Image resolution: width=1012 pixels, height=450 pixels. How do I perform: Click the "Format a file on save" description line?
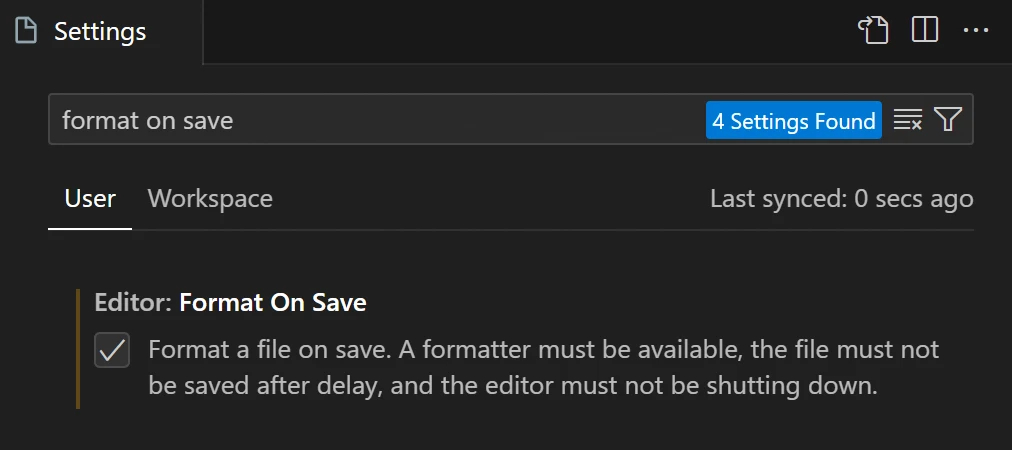click(543, 350)
